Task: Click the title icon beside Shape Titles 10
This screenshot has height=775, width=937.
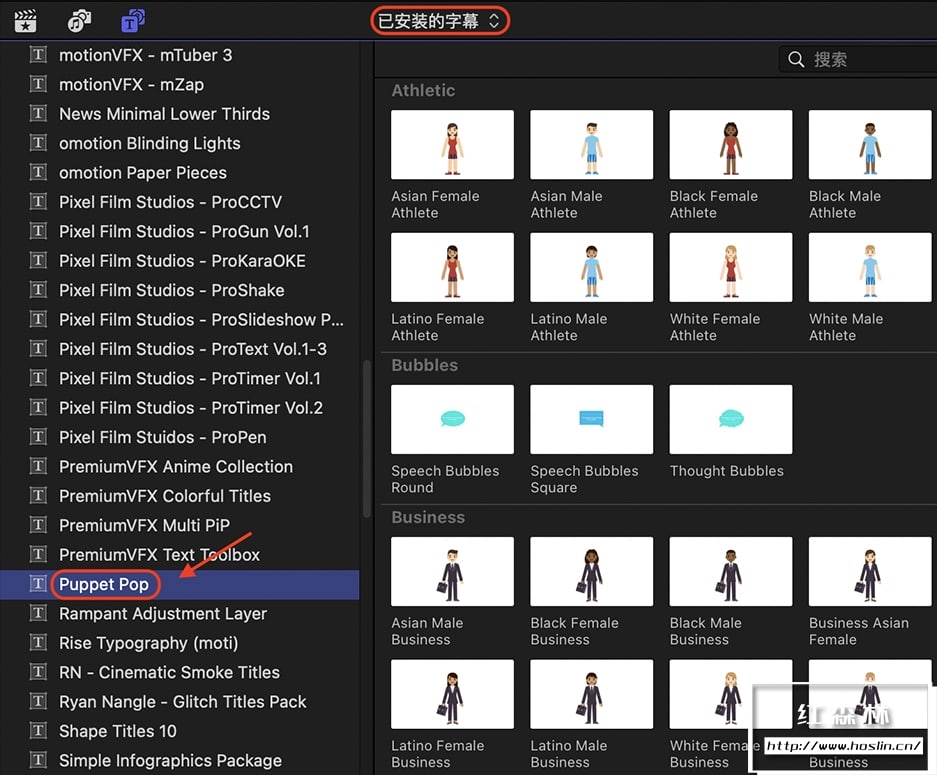Action: coord(38,731)
